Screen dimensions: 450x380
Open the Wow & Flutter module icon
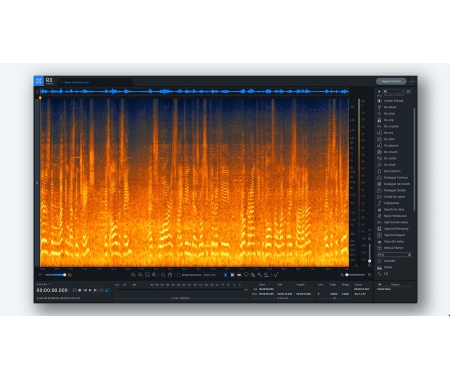click(379, 248)
